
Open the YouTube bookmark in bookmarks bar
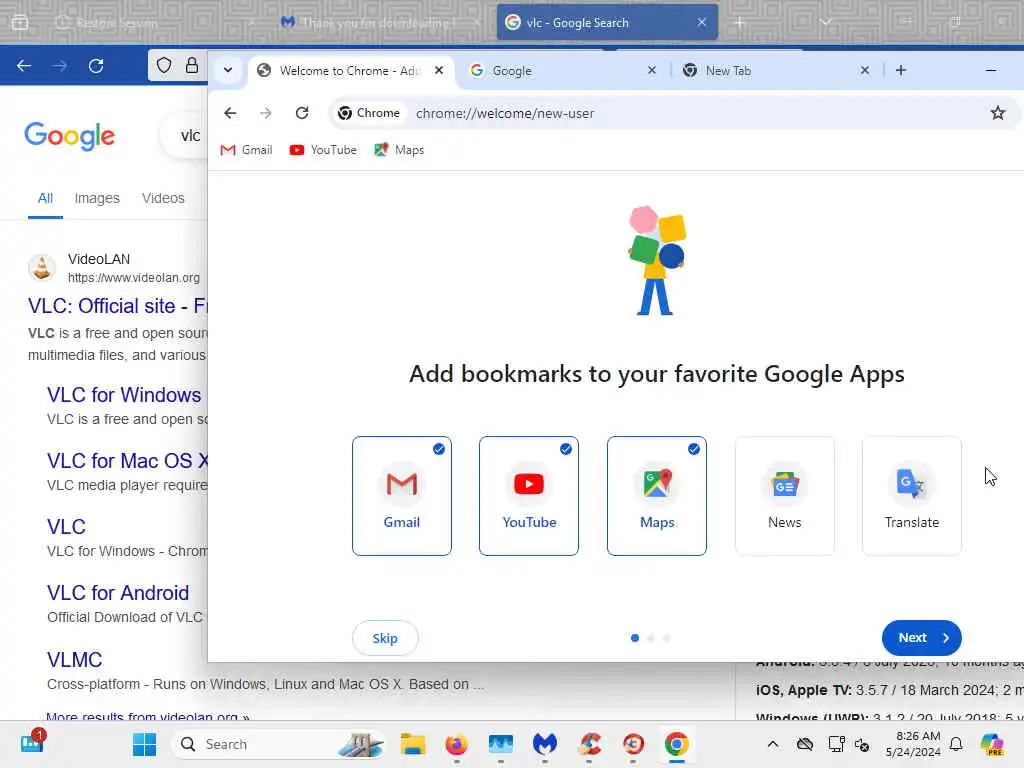coord(323,150)
